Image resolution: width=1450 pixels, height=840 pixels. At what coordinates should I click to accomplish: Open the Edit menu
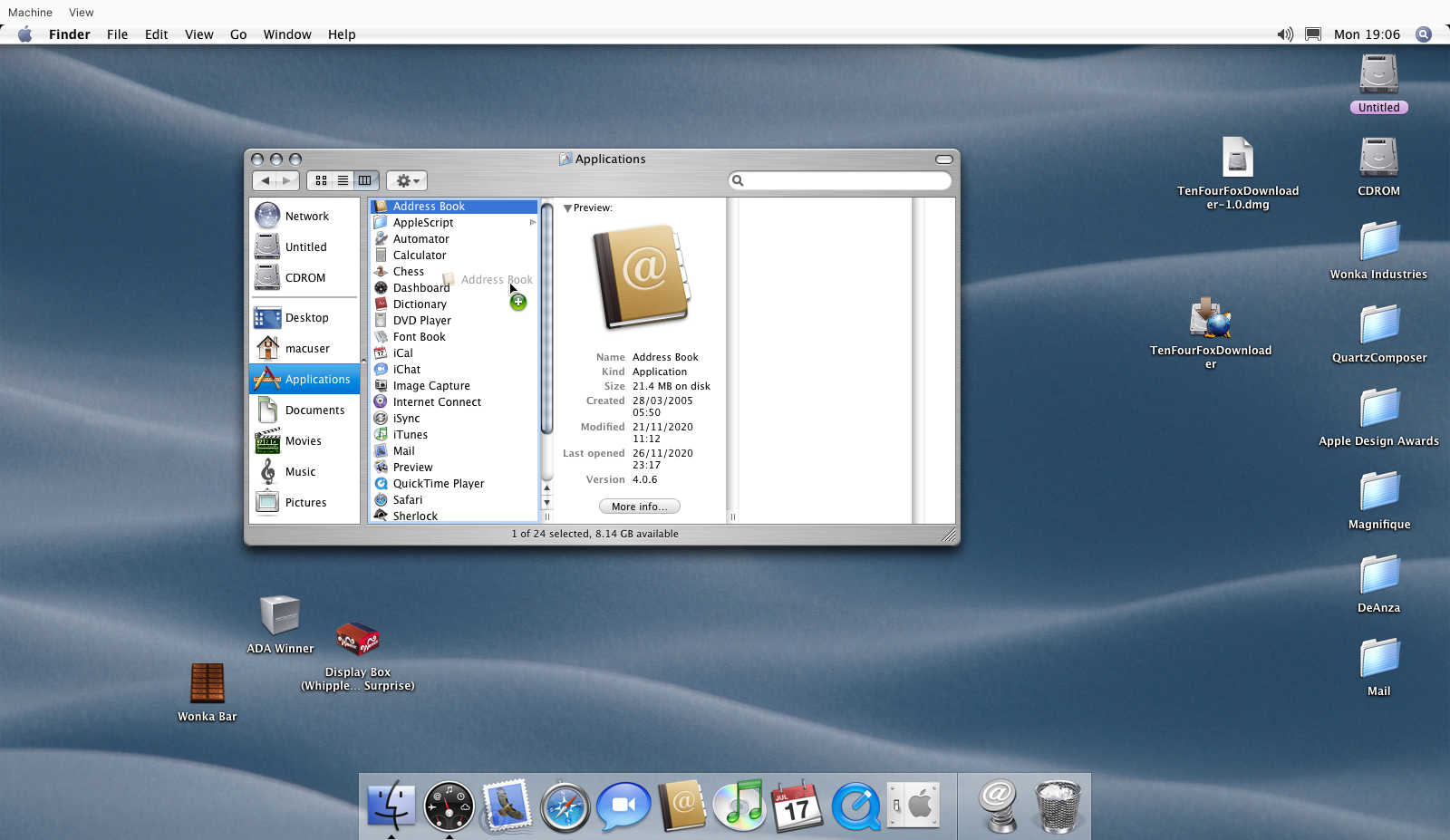[157, 34]
